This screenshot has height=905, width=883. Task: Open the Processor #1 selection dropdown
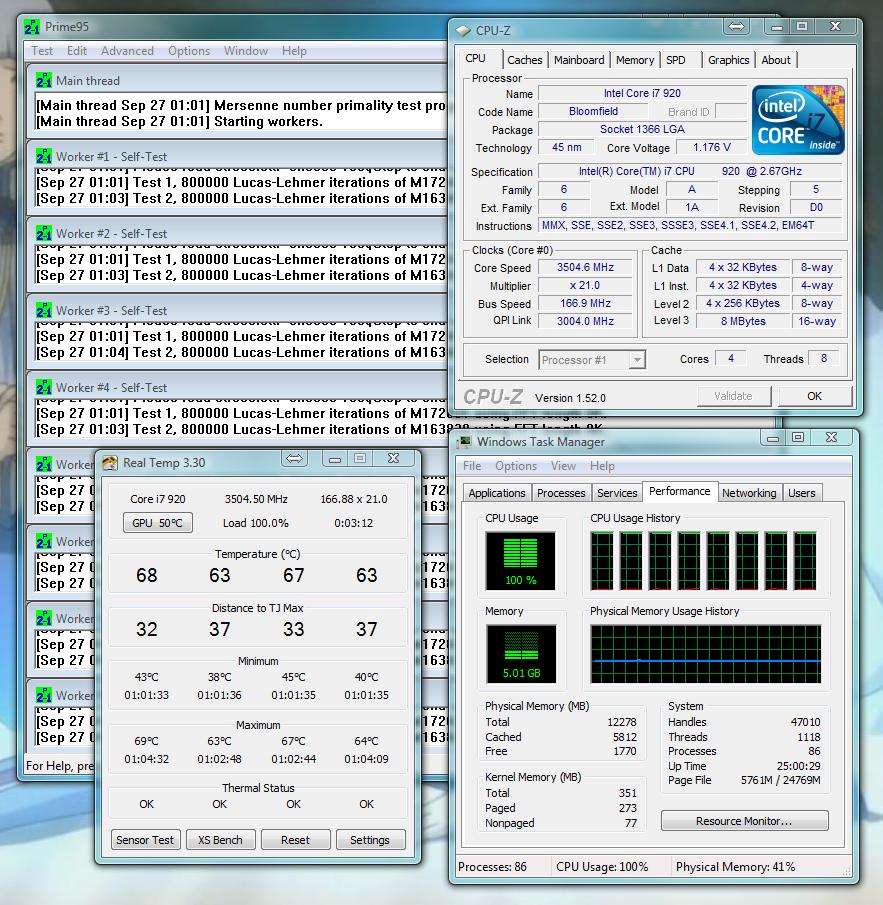coord(592,360)
